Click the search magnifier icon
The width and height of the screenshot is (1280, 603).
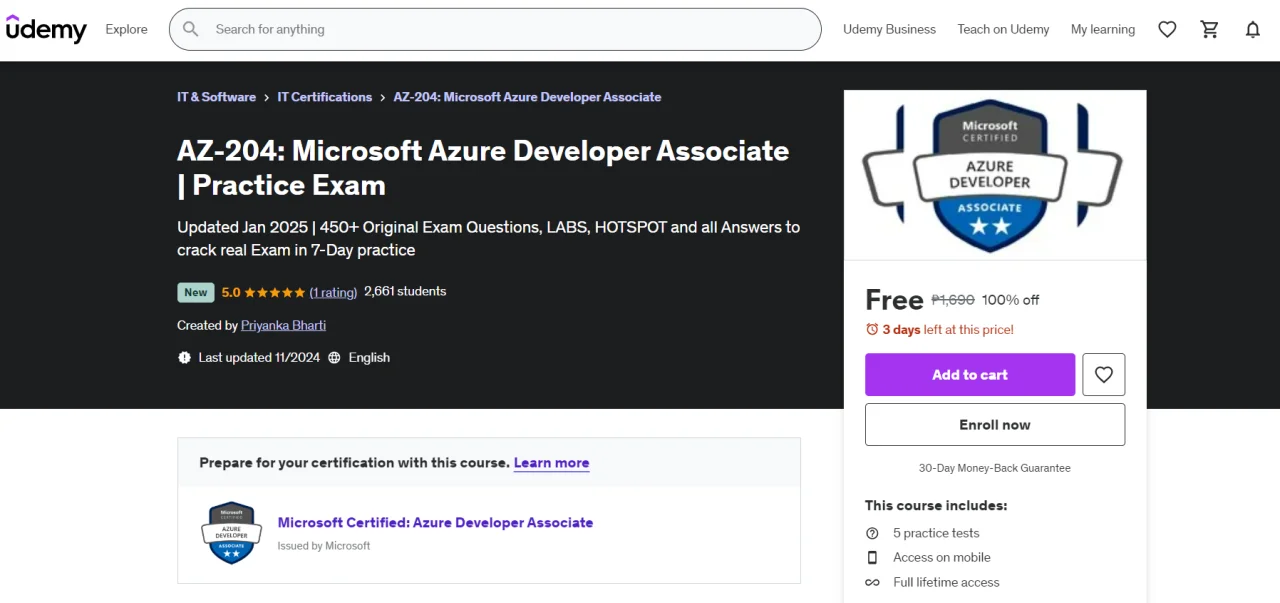pos(191,29)
